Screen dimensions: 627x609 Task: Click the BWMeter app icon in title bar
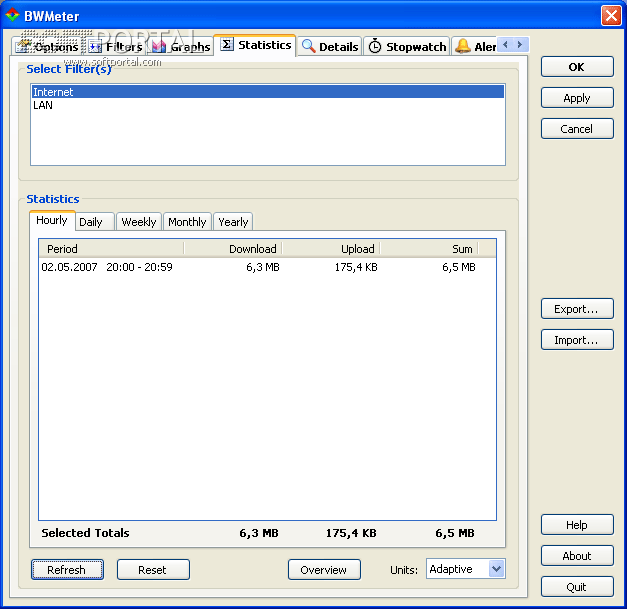click(x=12, y=15)
